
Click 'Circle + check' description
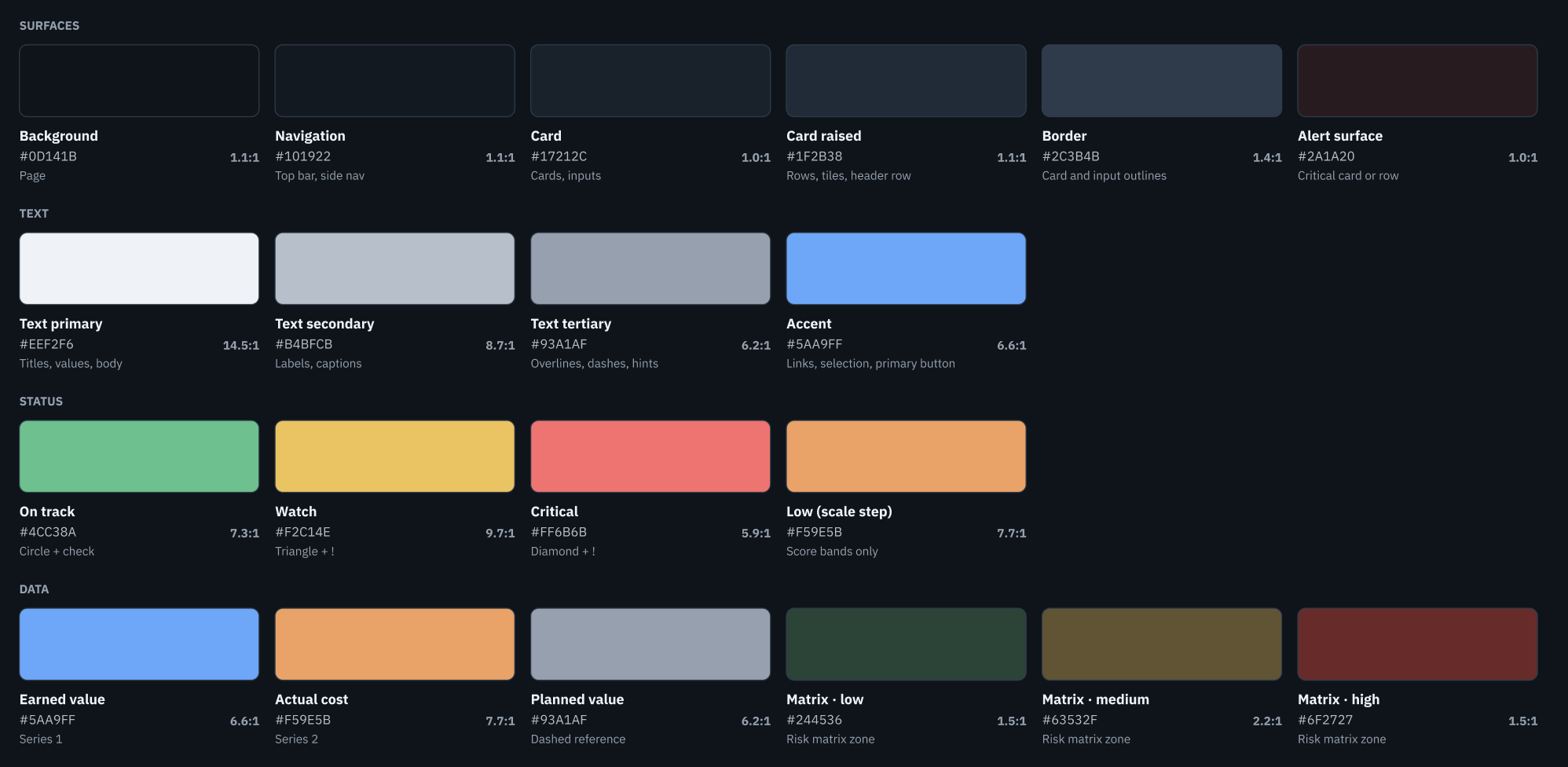[x=57, y=552]
